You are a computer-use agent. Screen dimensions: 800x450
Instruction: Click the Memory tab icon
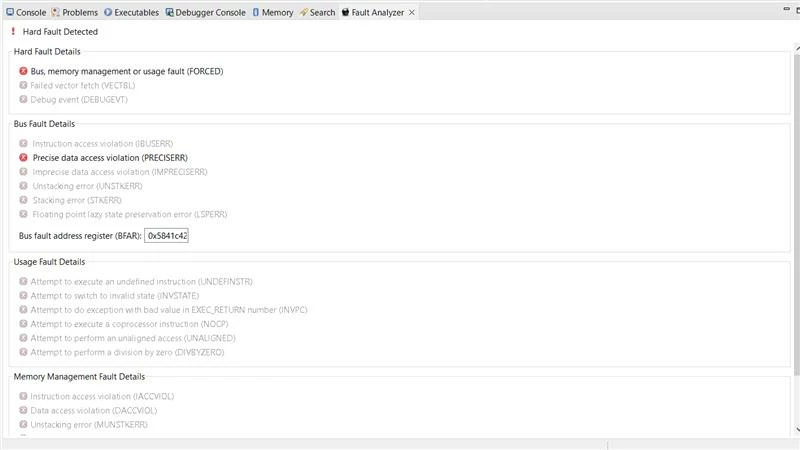coord(256,12)
